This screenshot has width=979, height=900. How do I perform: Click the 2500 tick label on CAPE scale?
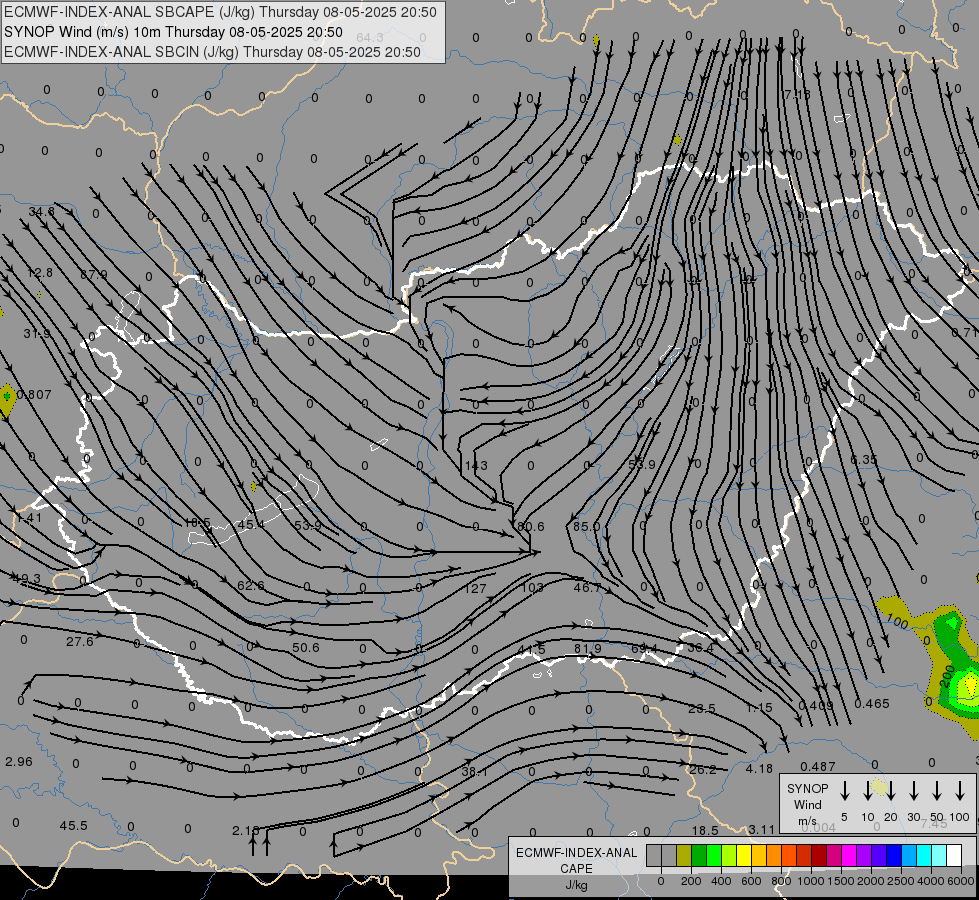pos(900,881)
